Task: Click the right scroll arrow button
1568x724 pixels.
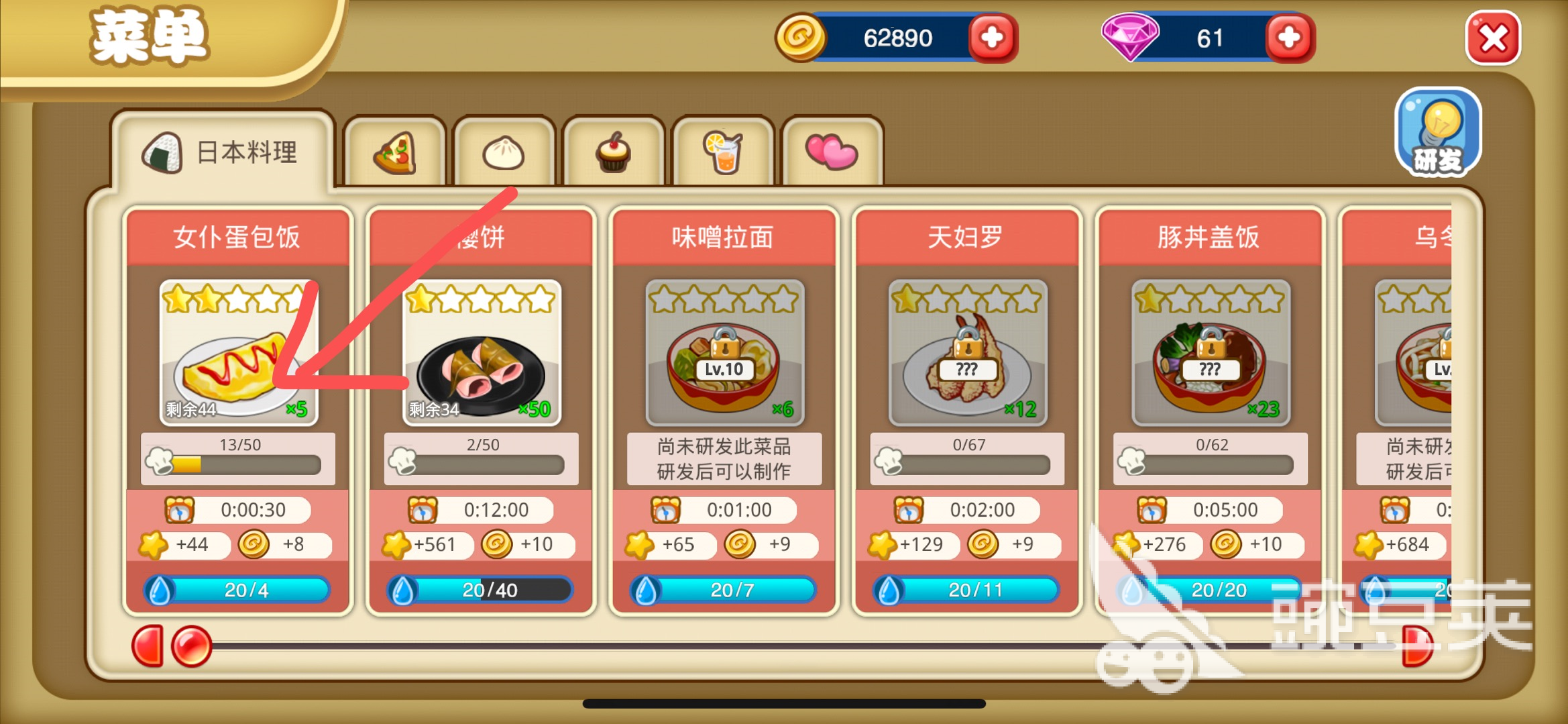Action: (1418, 646)
